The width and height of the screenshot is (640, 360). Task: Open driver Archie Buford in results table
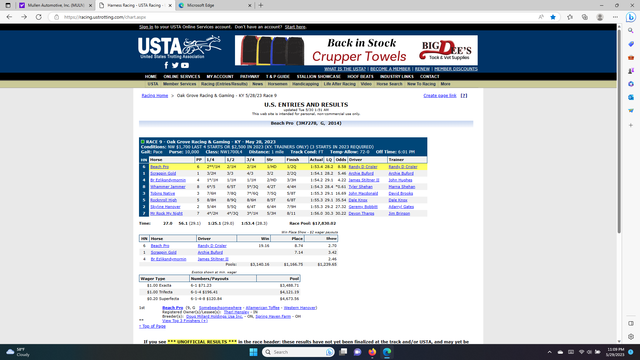click(361, 173)
